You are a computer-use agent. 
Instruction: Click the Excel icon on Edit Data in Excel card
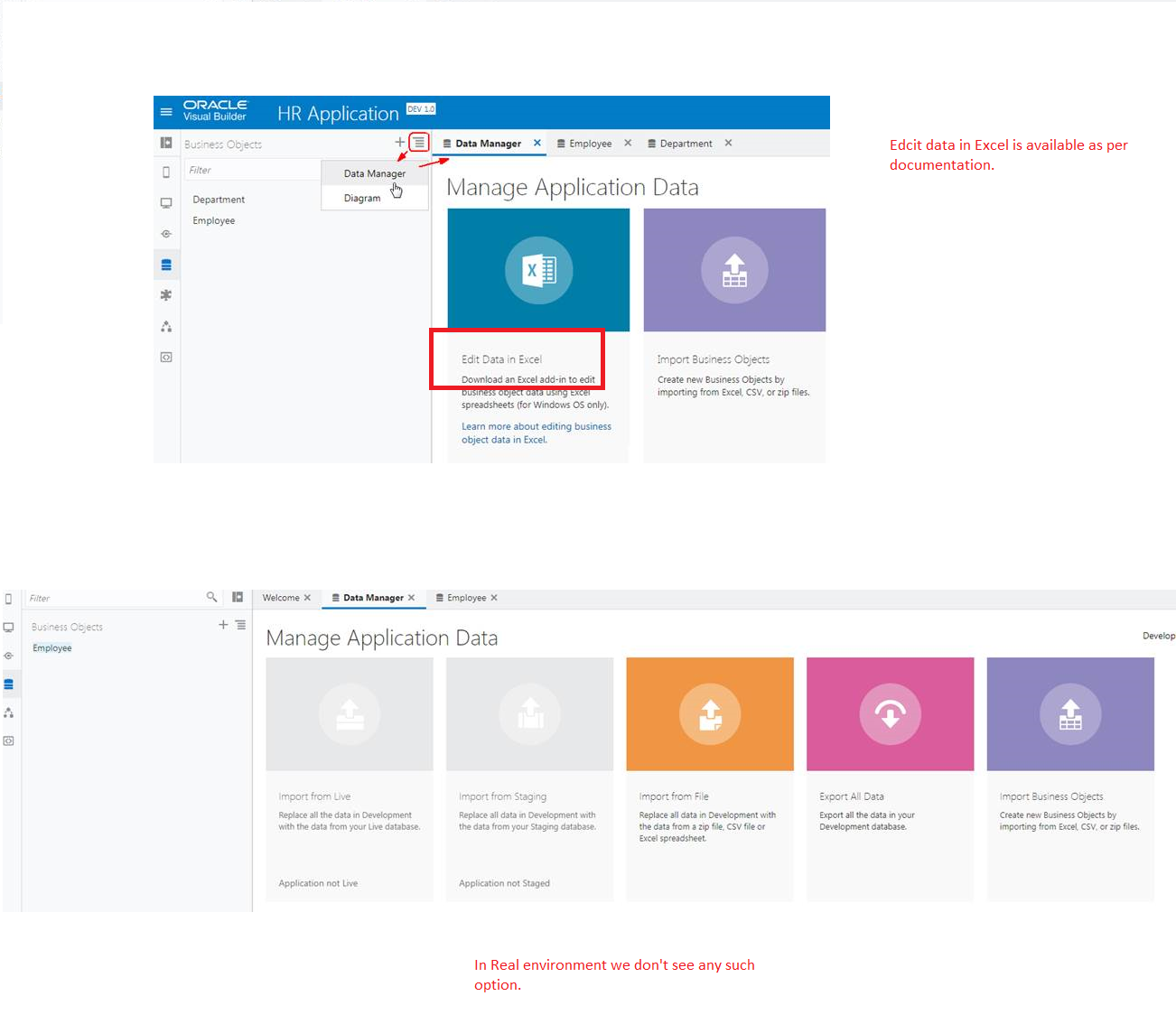pos(538,270)
